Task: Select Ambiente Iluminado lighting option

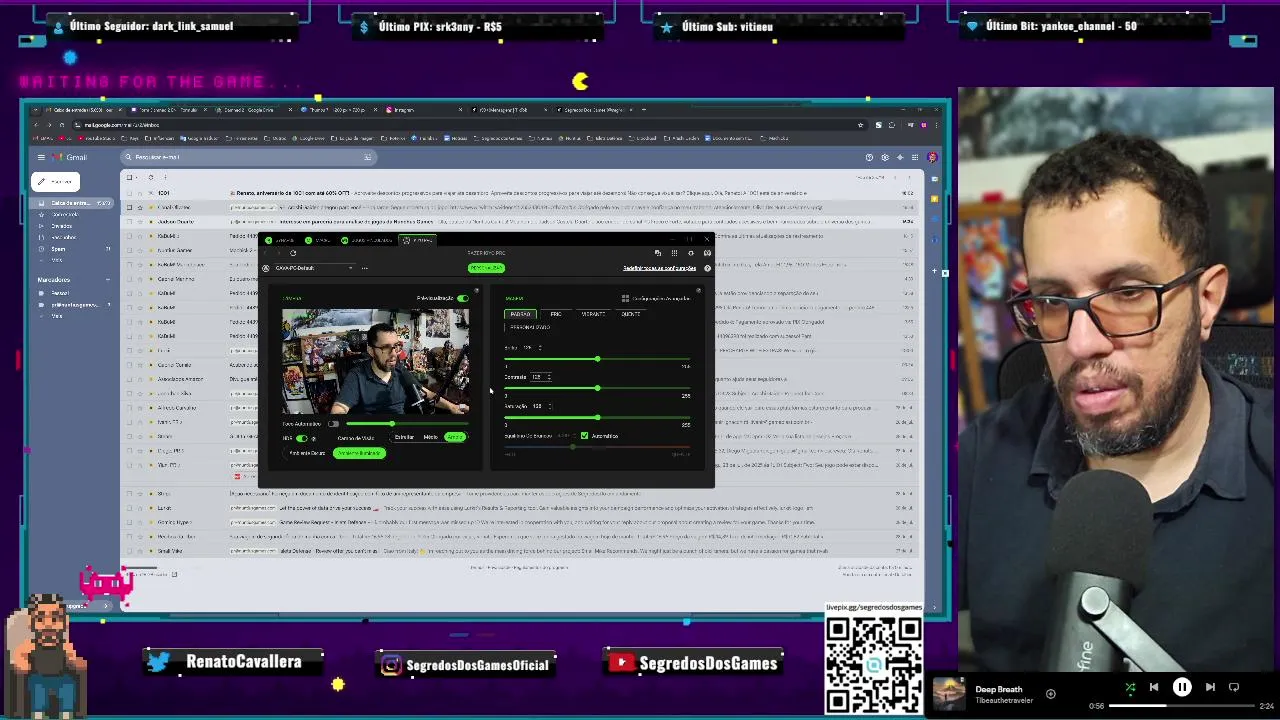Action: pos(359,453)
